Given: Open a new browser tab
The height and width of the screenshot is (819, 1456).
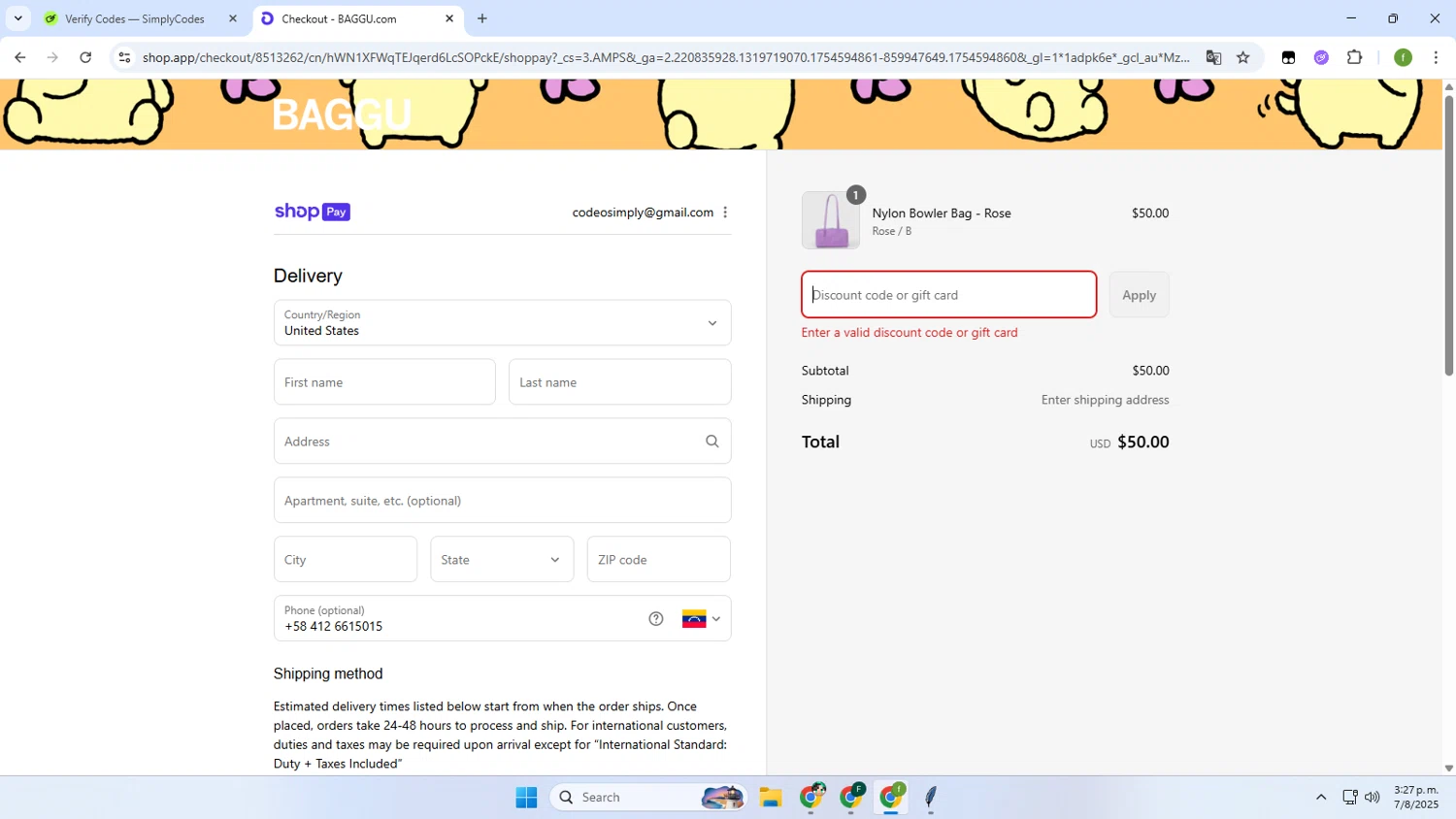Looking at the screenshot, I should [482, 18].
